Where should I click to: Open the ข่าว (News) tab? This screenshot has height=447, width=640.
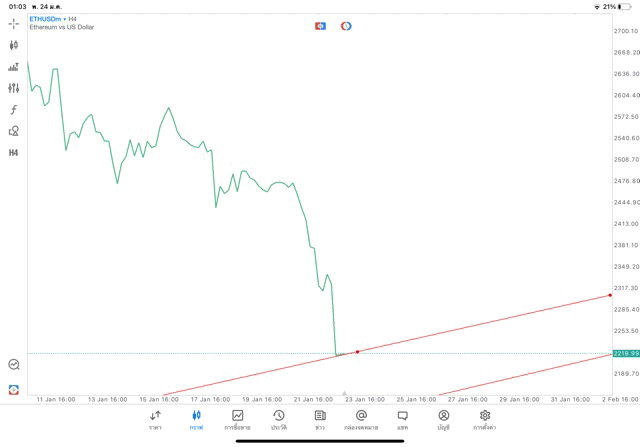[319, 419]
